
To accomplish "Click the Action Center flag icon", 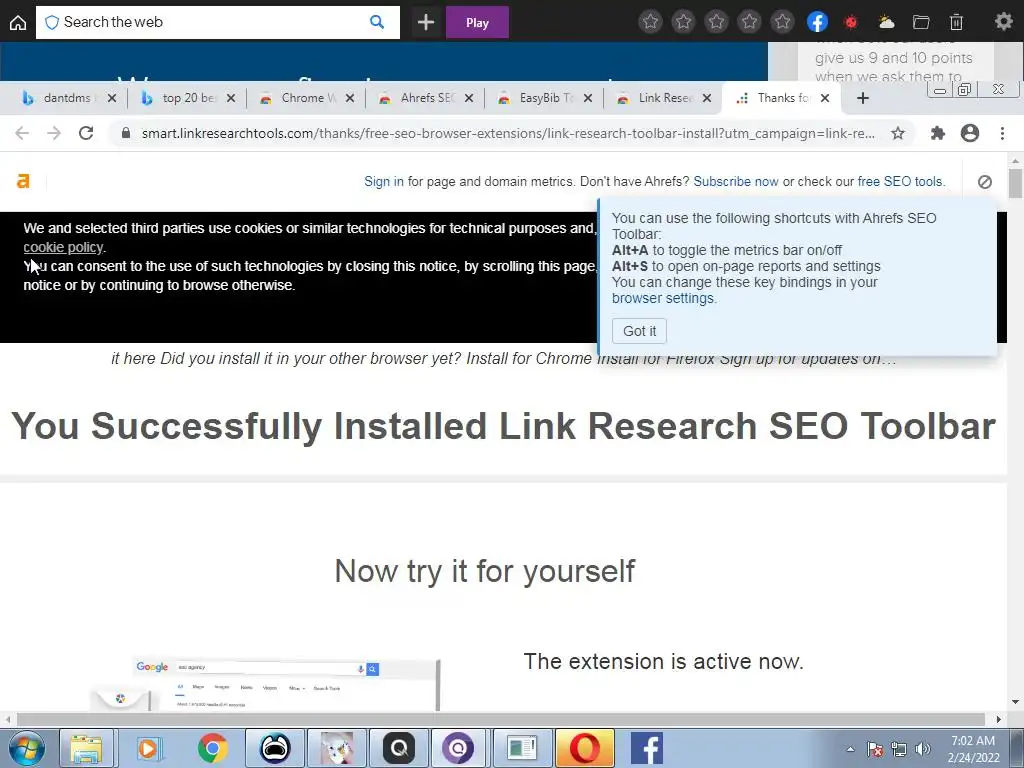I will click(x=875, y=749).
